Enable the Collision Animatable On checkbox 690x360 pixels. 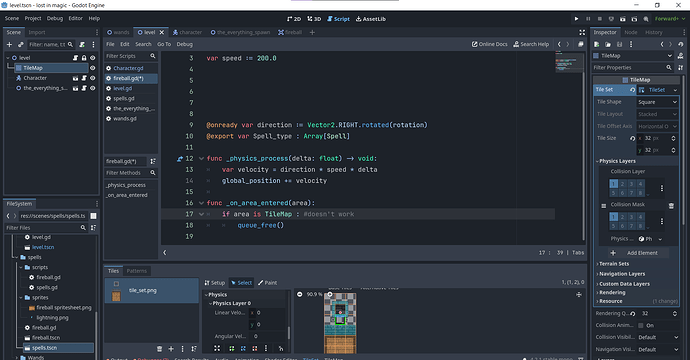coord(641,325)
